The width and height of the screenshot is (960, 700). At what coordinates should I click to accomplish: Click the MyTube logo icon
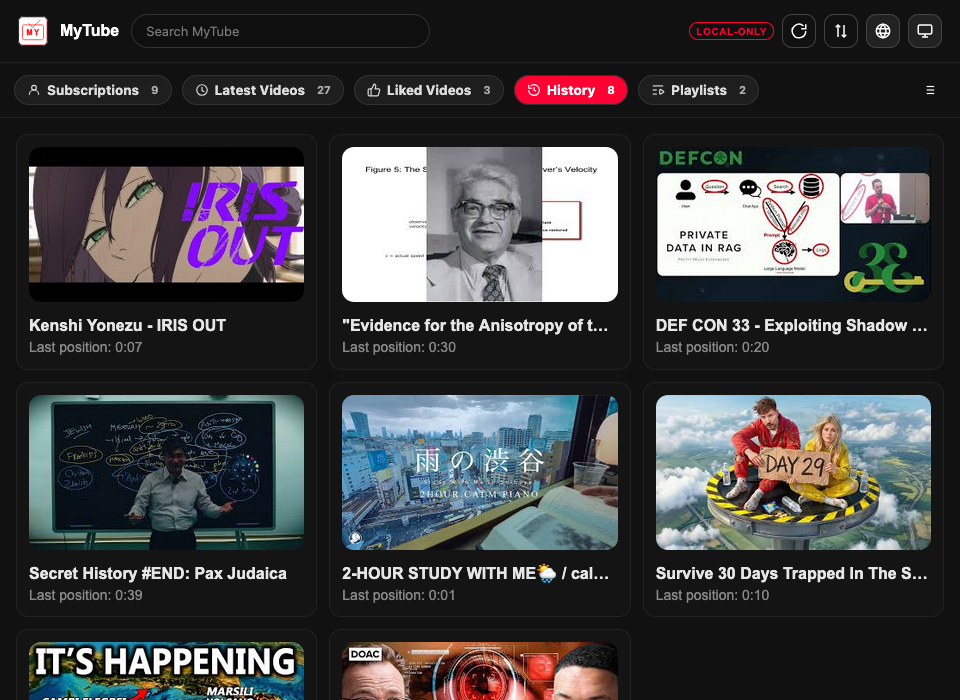[x=33, y=31]
